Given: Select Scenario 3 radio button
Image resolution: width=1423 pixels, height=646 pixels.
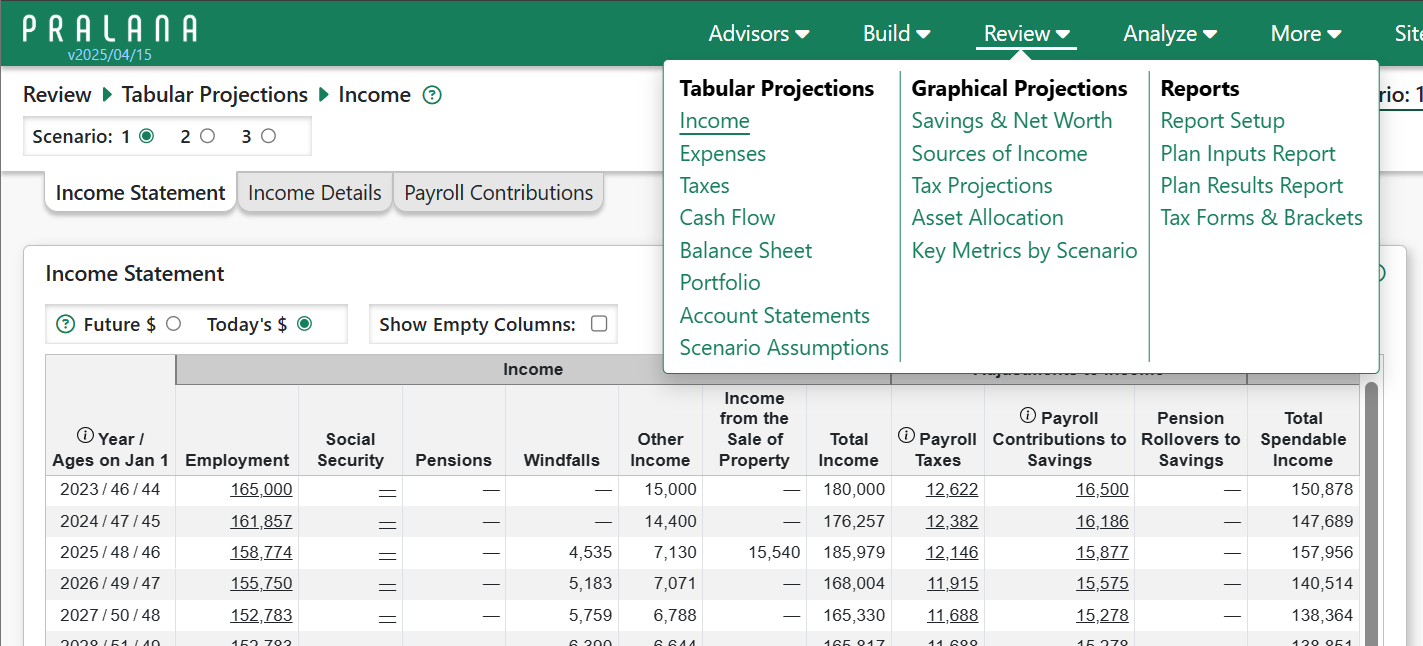Looking at the screenshot, I should click(x=268, y=136).
